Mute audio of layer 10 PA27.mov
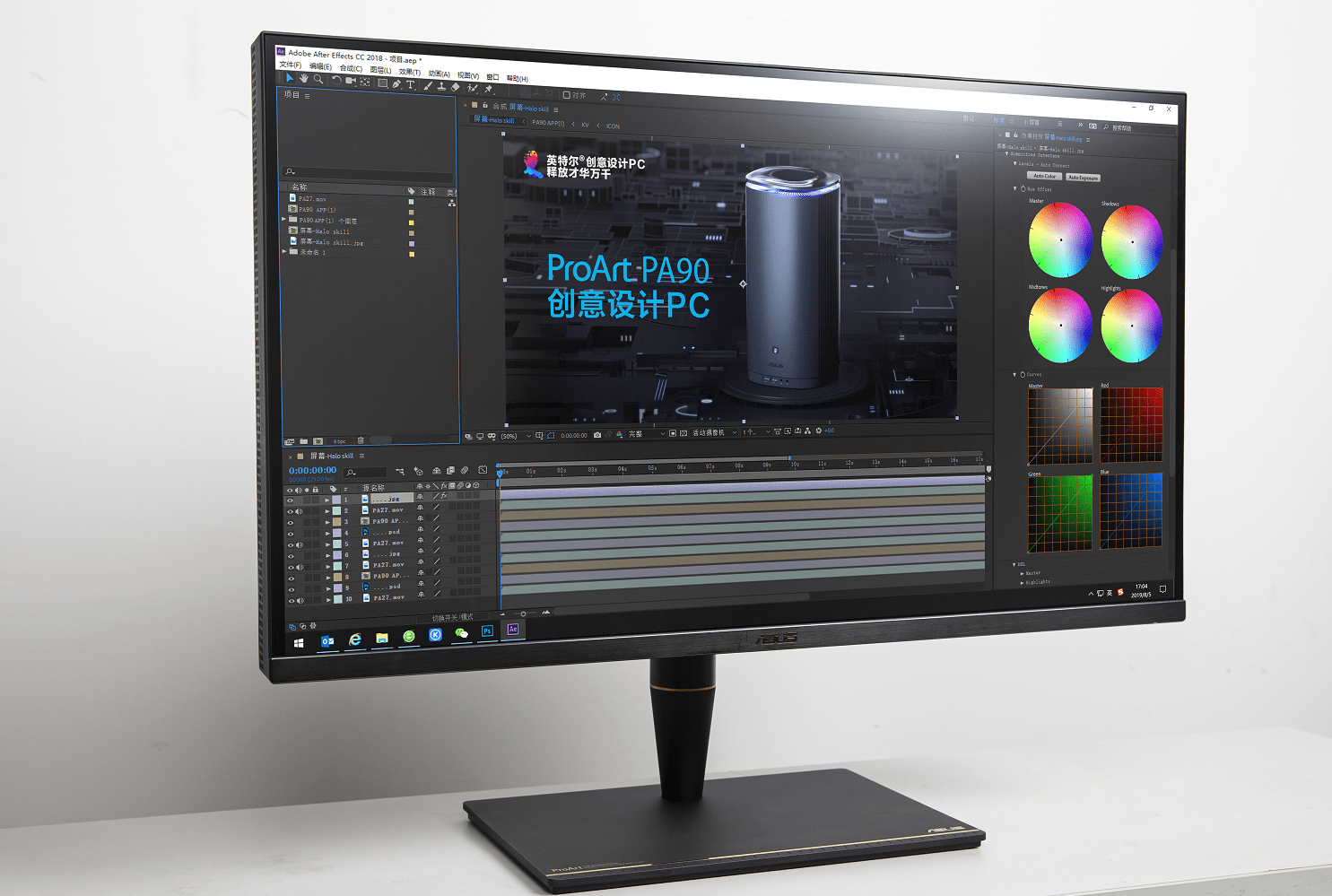The height and width of the screenshot is (896, 1332). click(300, 601)
